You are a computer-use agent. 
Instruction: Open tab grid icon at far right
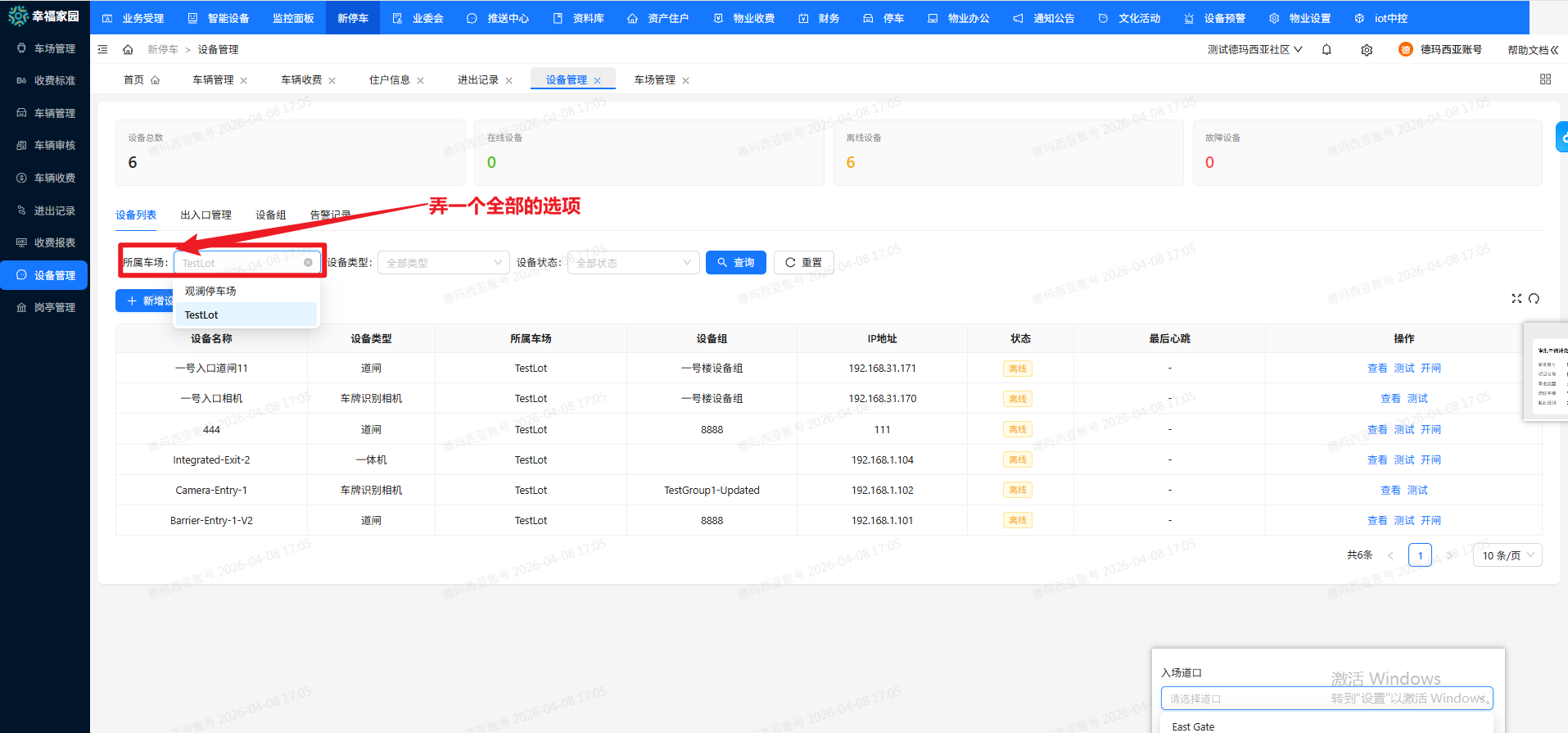click(x=1545, y=79)
